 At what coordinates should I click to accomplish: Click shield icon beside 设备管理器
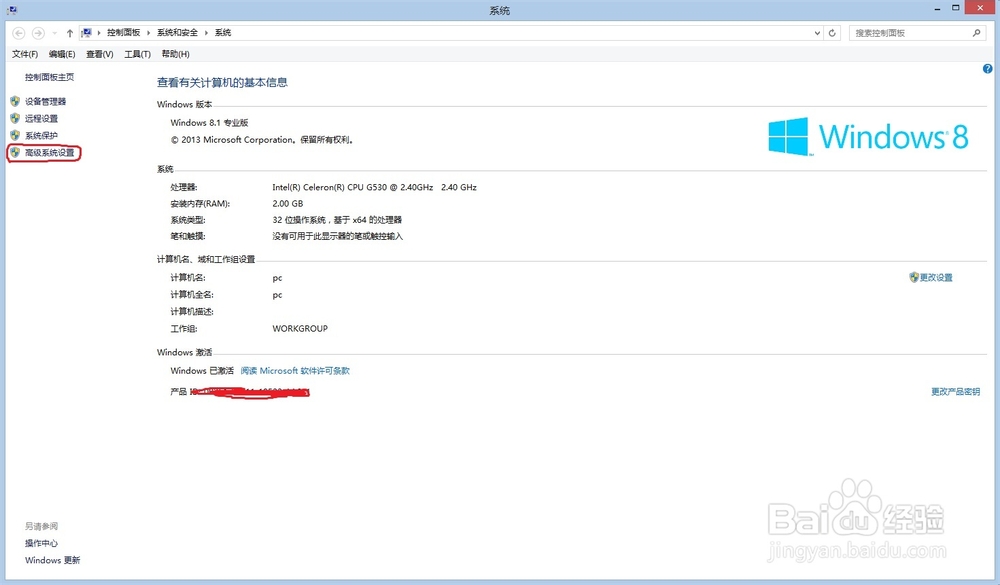click(15, 101)
